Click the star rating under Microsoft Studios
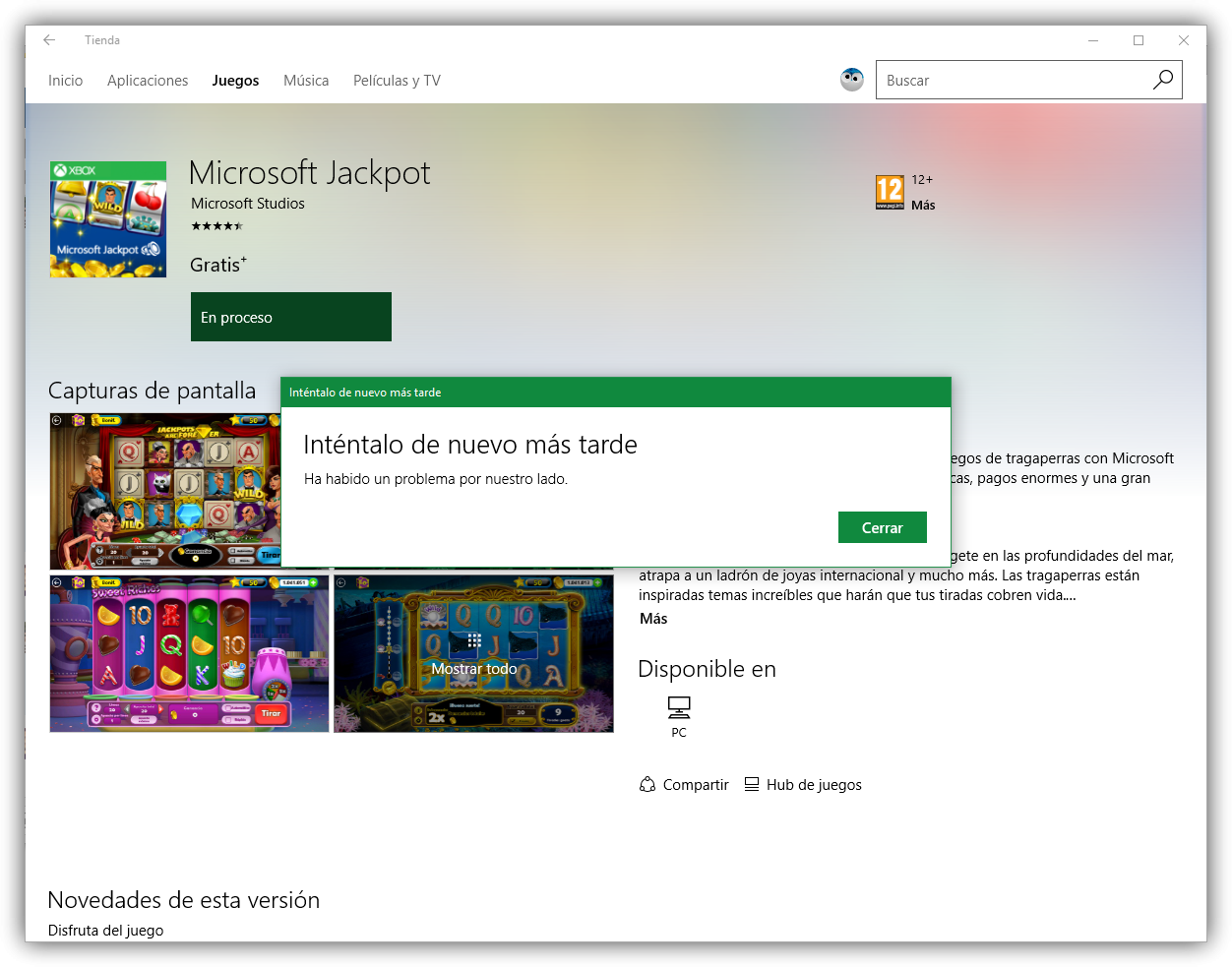The width and height of the screenshot is (1232, 967). point(216,226)
